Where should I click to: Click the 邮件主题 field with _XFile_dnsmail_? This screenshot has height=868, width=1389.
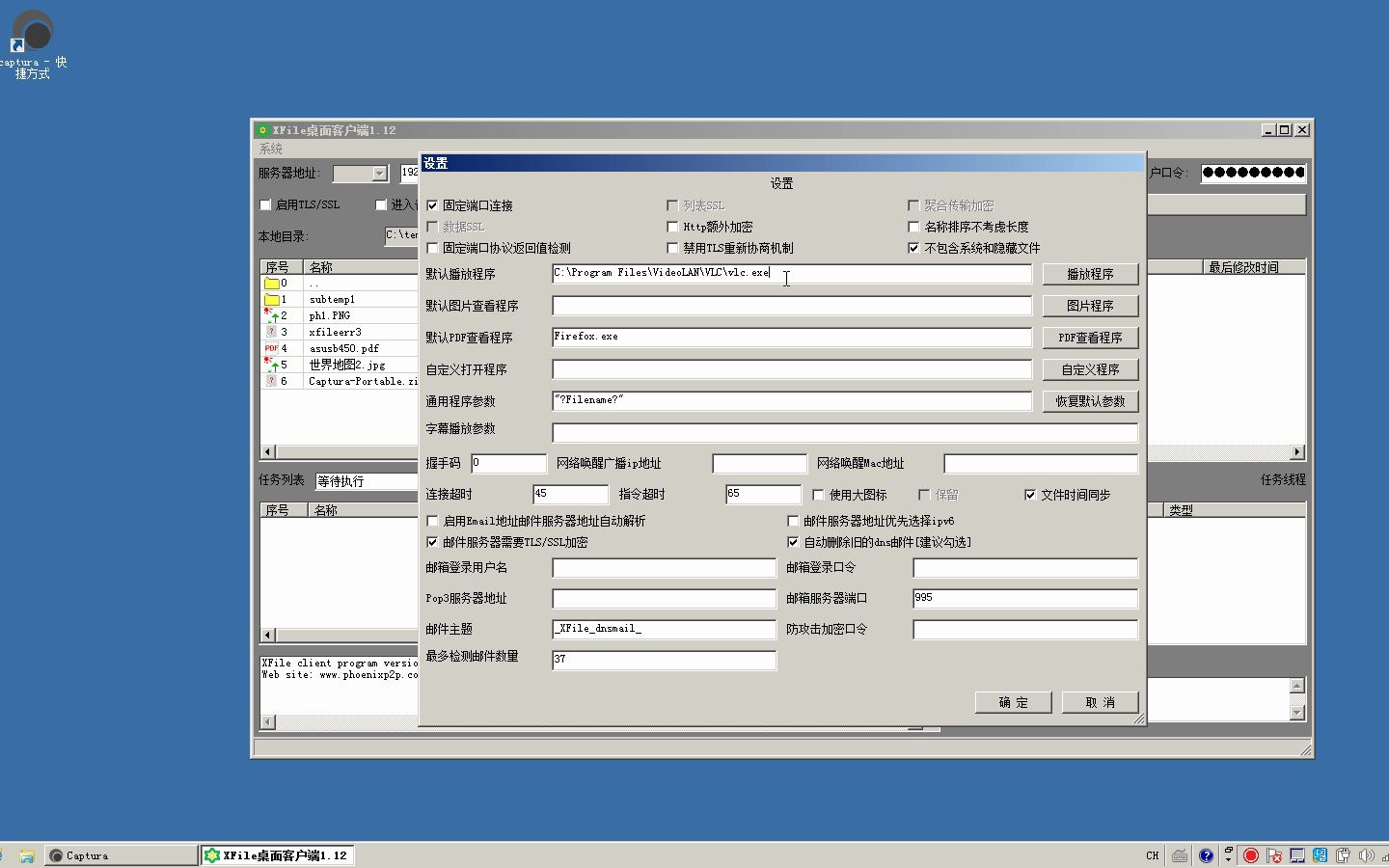click(665, 630)
